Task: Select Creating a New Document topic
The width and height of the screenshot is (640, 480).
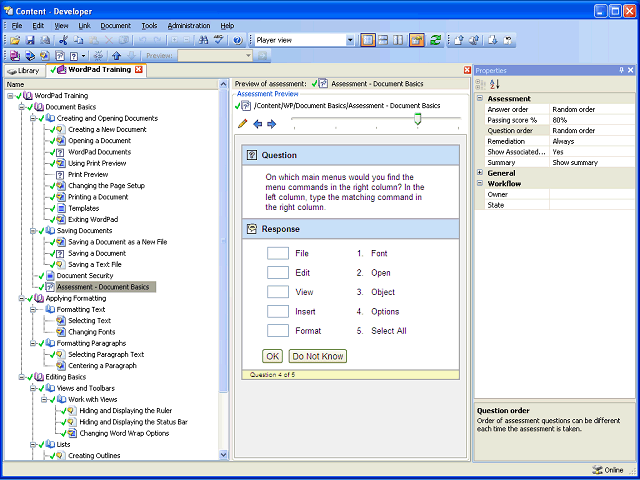Action: 107,129
